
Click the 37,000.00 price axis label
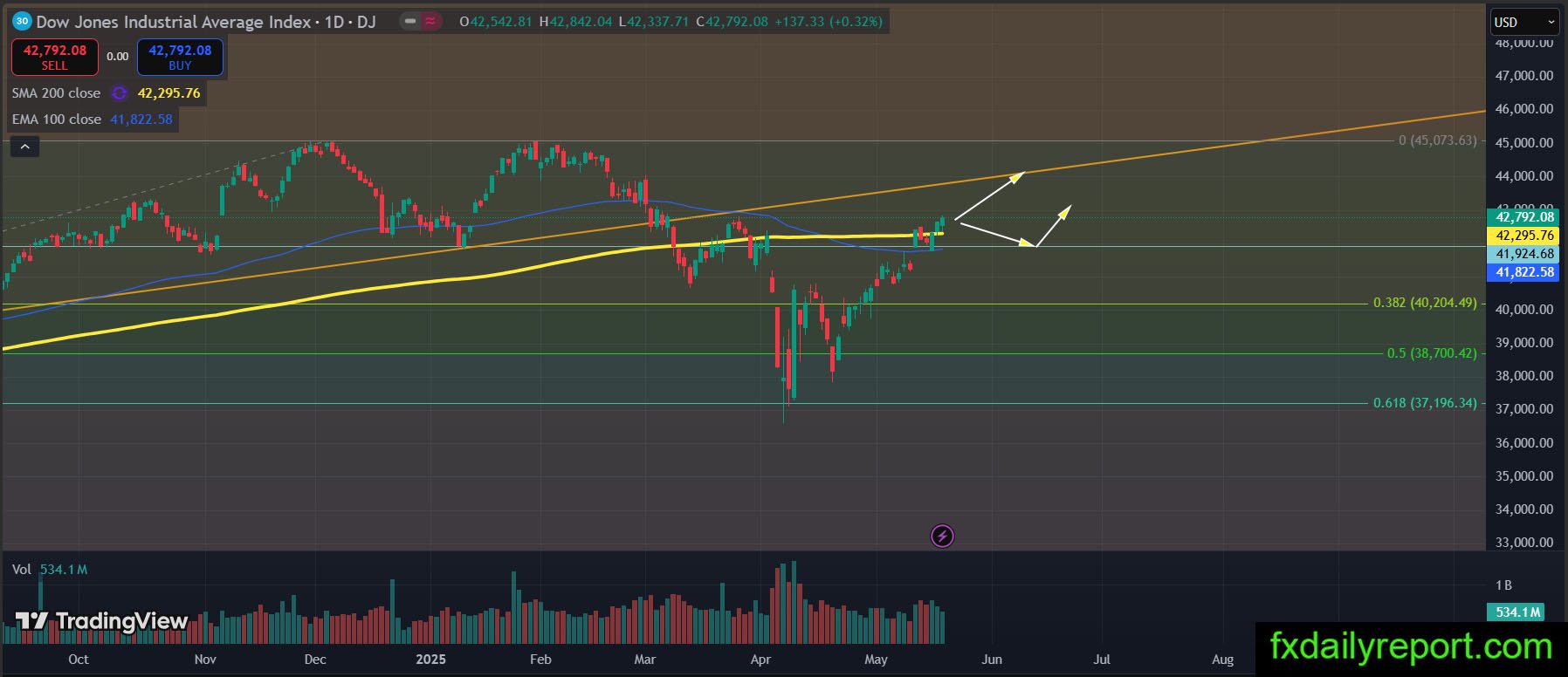point(1524,409)
